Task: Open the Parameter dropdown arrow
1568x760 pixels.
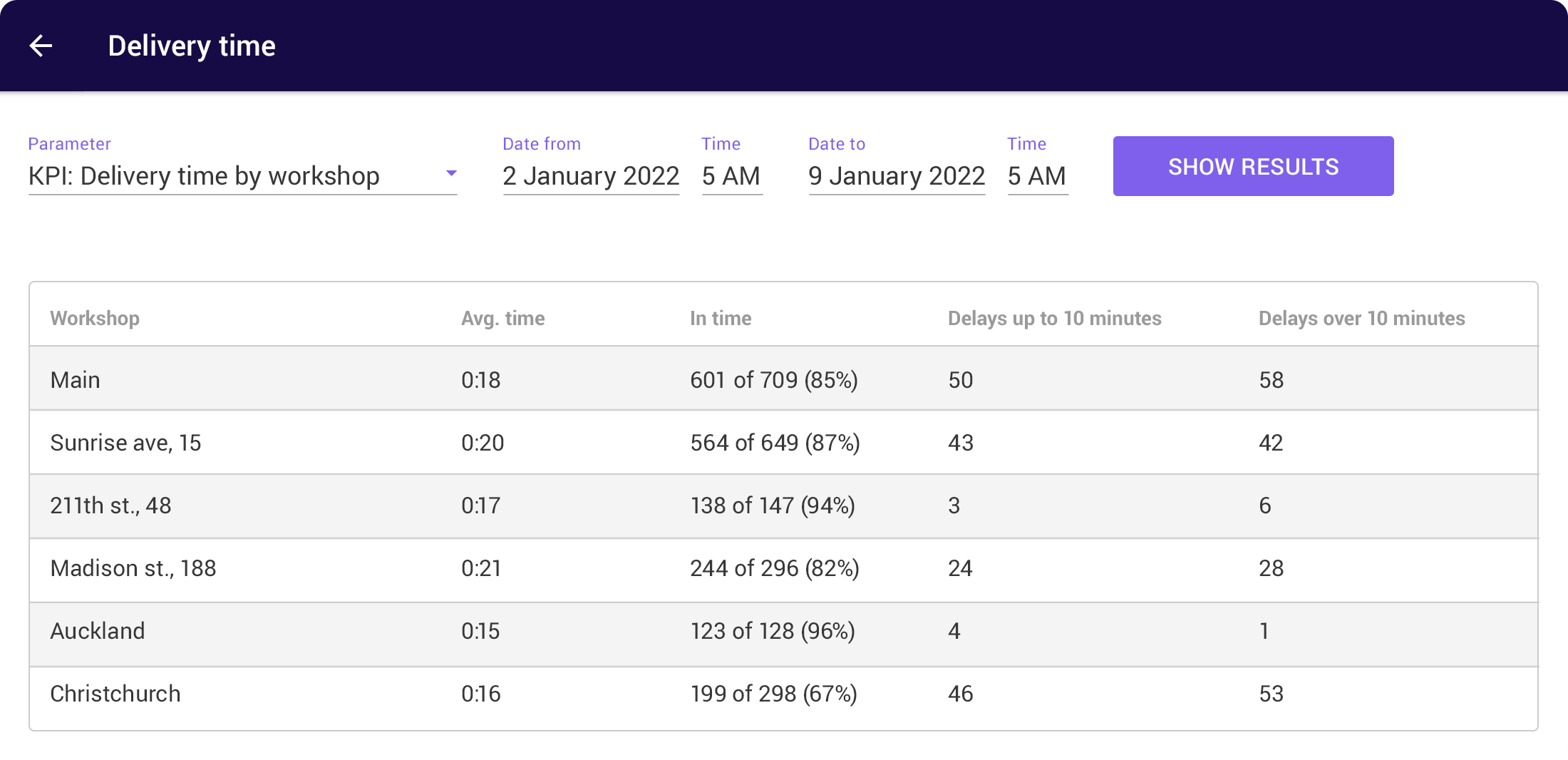Action: [x=450, y=174]
